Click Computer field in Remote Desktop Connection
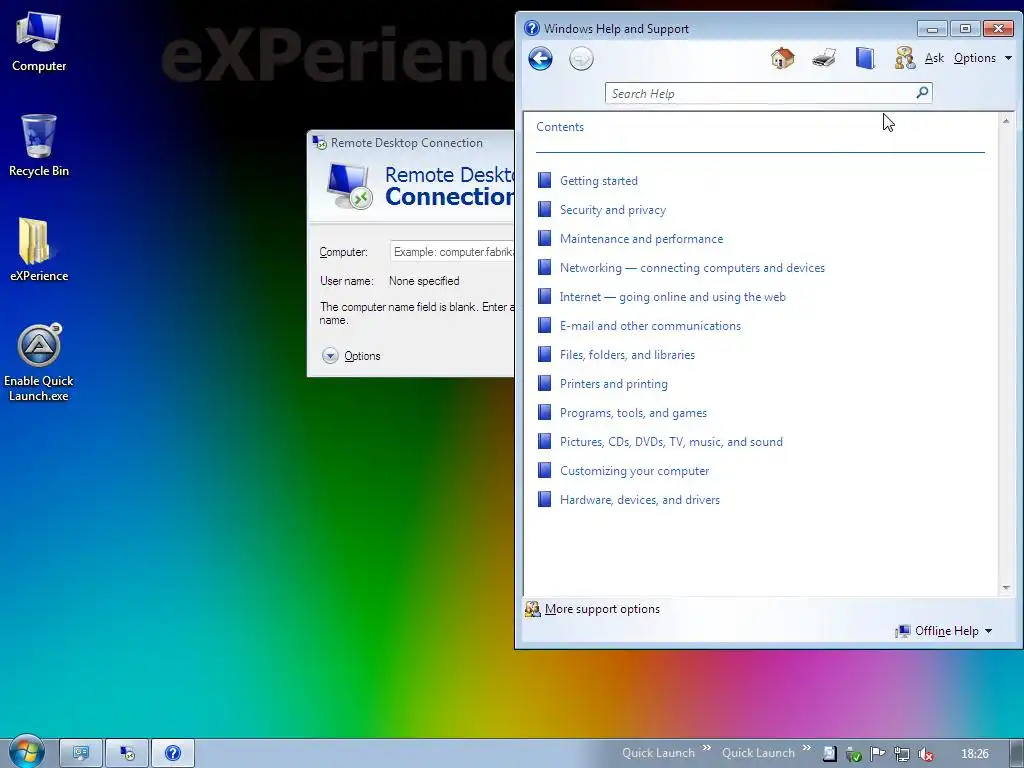1024x768 pixels. [x=452, y=251]
